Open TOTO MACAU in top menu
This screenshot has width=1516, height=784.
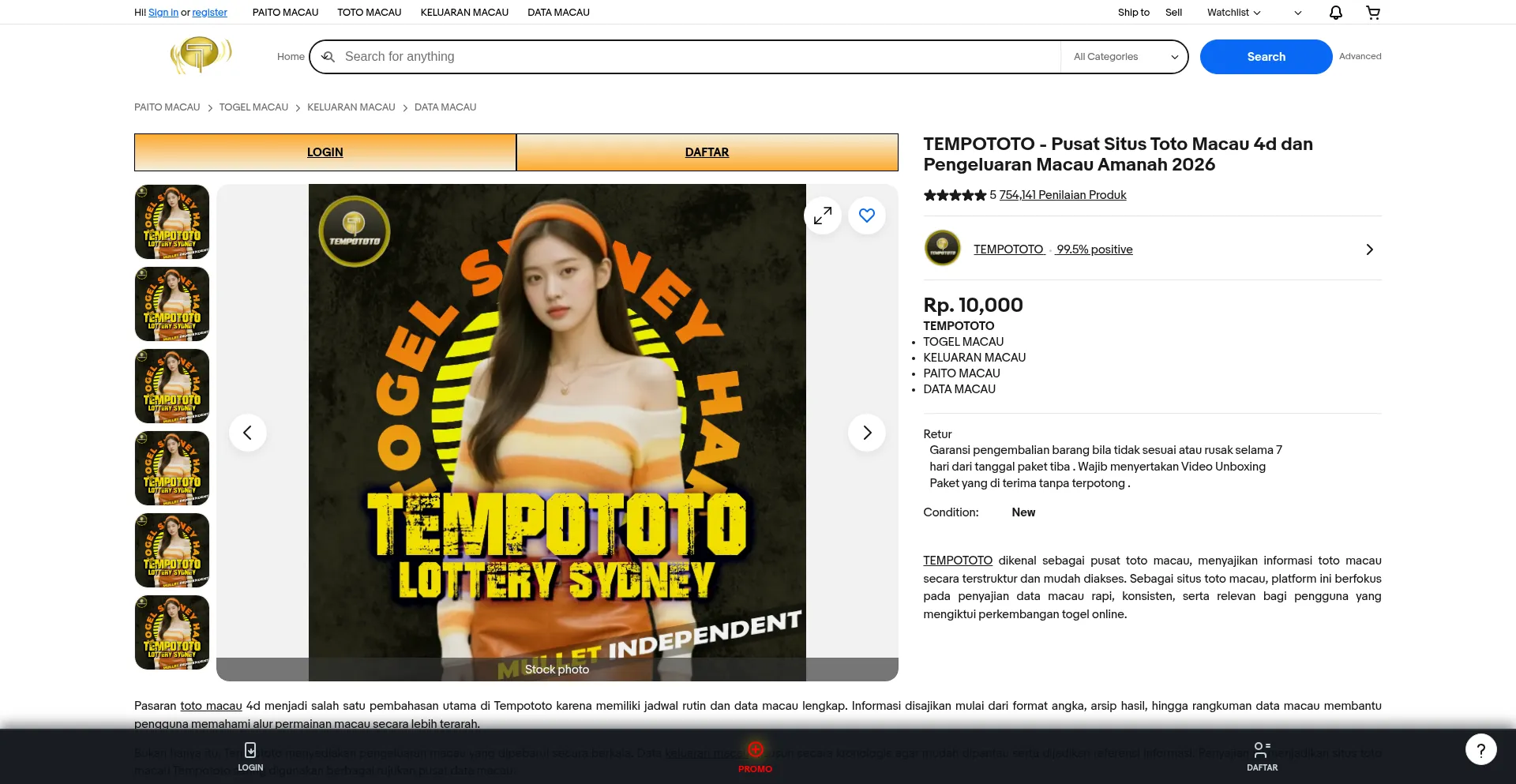(x=369, y=13)
